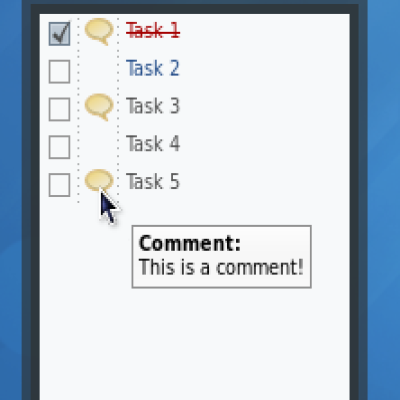Enable the Task 5 checkbox
Screen dimensions: 400x400
click(x=59, y=185)
